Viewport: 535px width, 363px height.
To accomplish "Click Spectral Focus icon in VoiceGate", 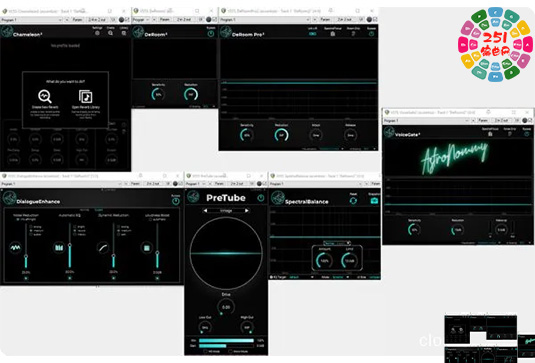I will click(490, 134).
